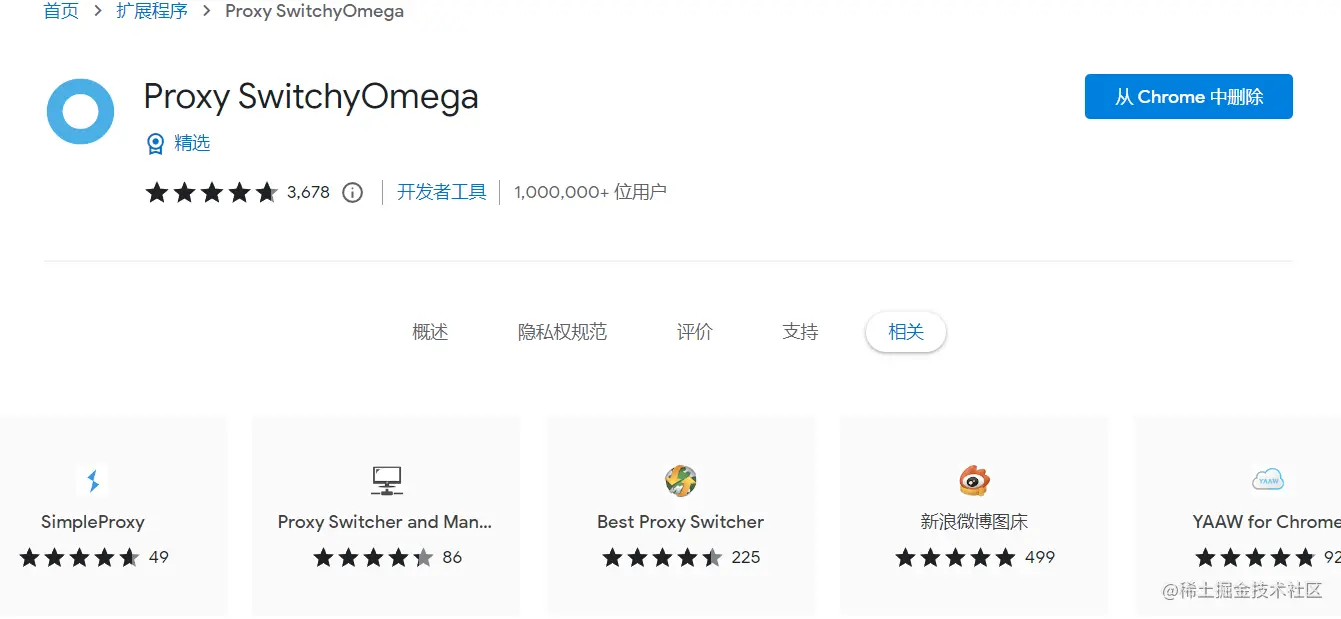The image size is (1341, 619).
Task: Open the 支持 tab
Action: click(799, 332)
